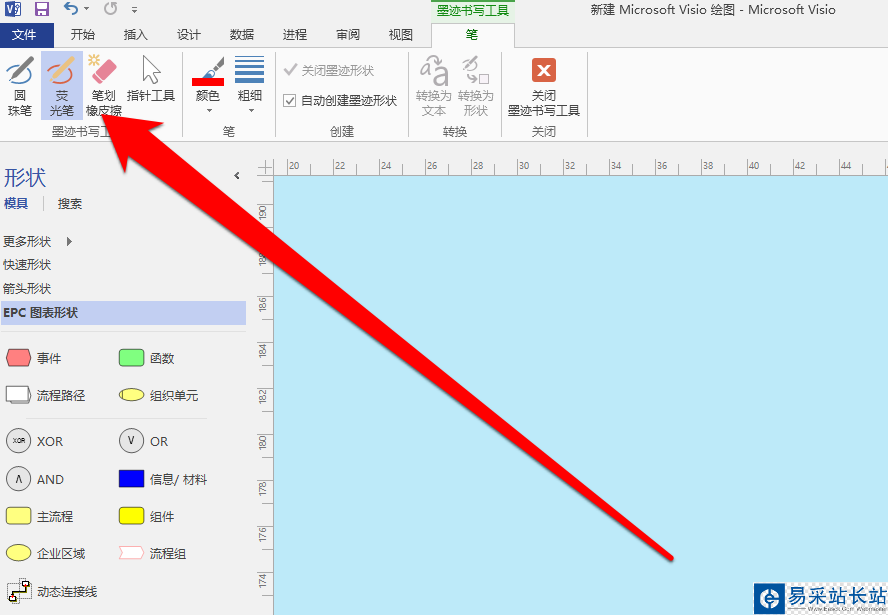Pick the Component (组件) shape

(x=147, y=516)
